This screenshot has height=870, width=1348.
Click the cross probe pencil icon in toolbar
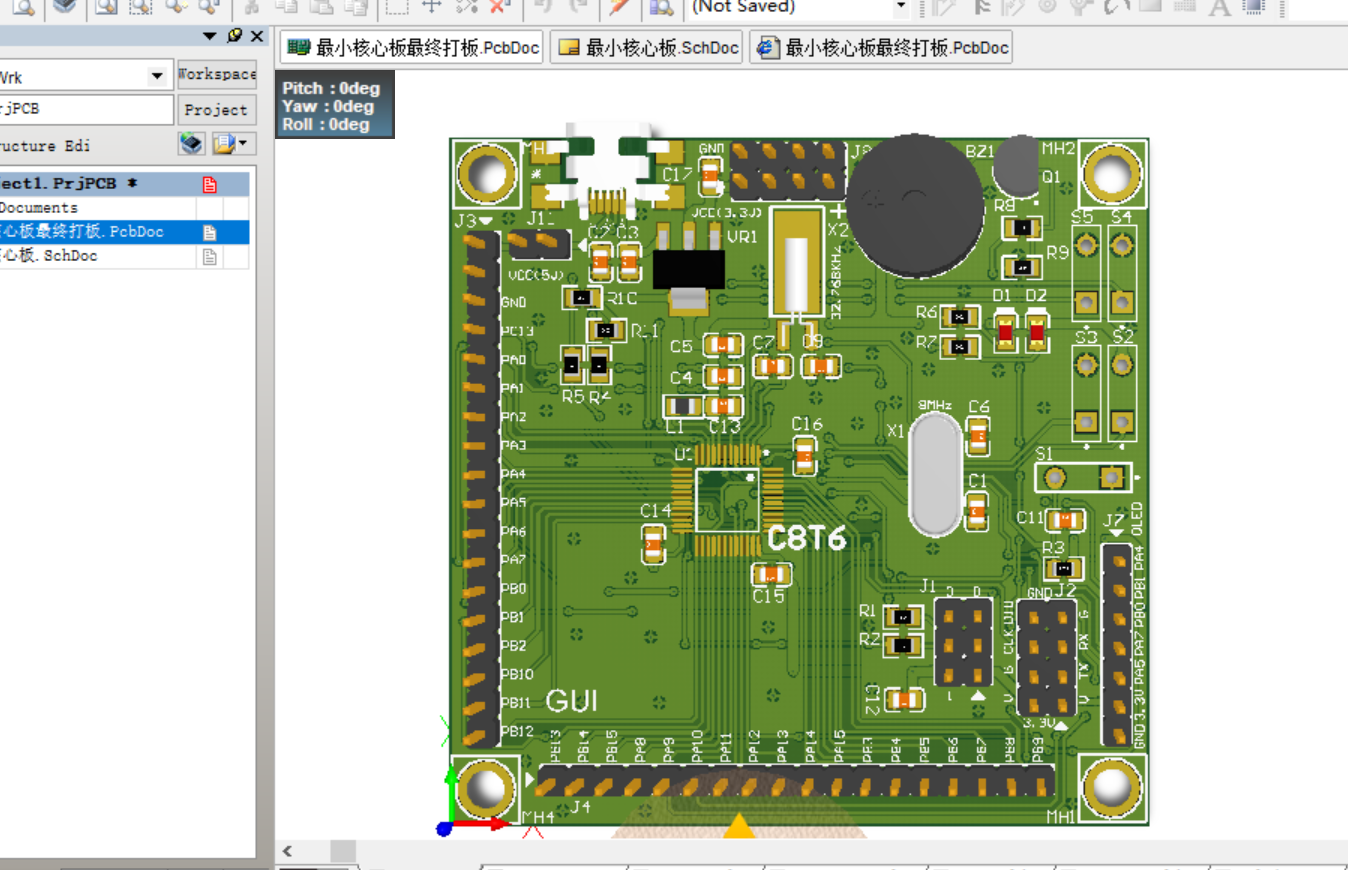point(618,7)
